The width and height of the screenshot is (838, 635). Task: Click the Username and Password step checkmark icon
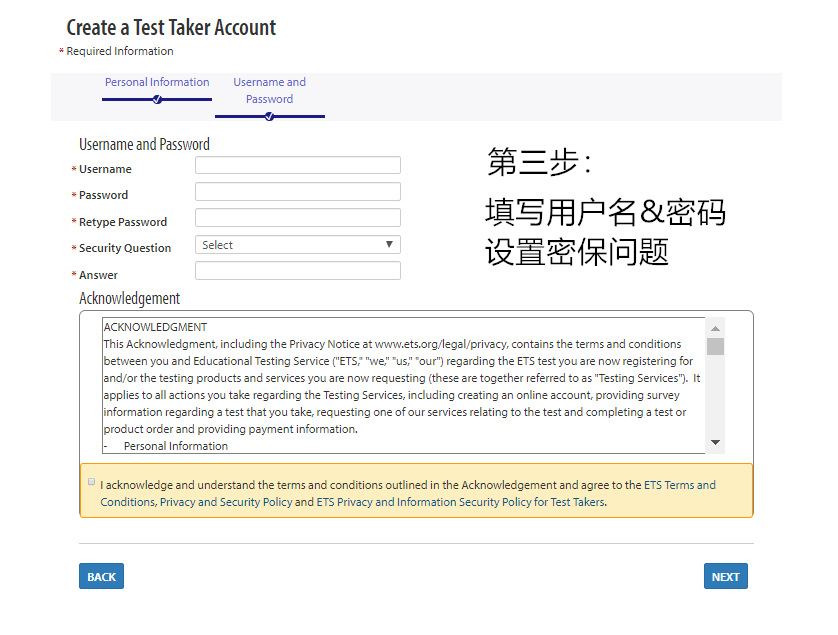click(x=269, y=117)
